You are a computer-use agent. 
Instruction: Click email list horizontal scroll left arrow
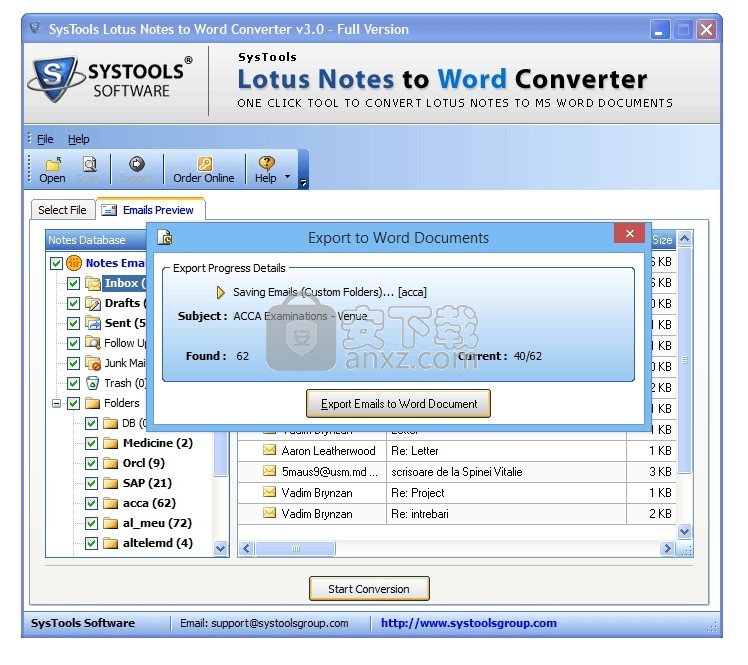tap(246, 549)
